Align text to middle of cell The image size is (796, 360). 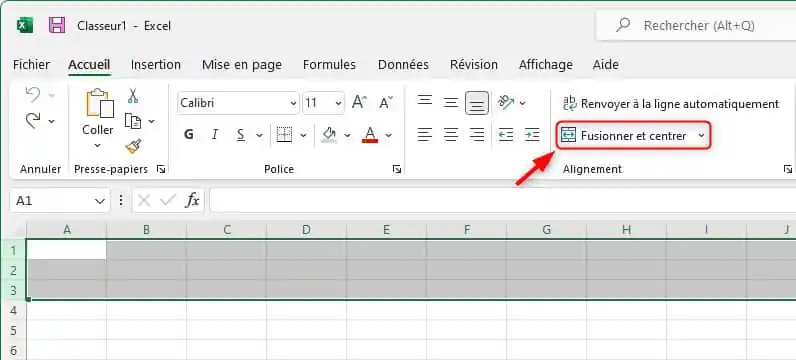[451, 103]
